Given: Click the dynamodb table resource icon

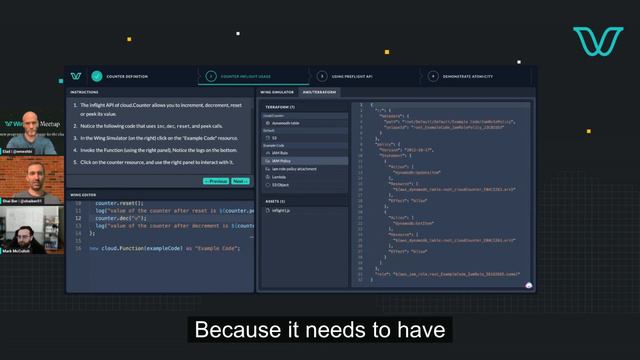Looking at the screenshot, I should coord(268,123).
